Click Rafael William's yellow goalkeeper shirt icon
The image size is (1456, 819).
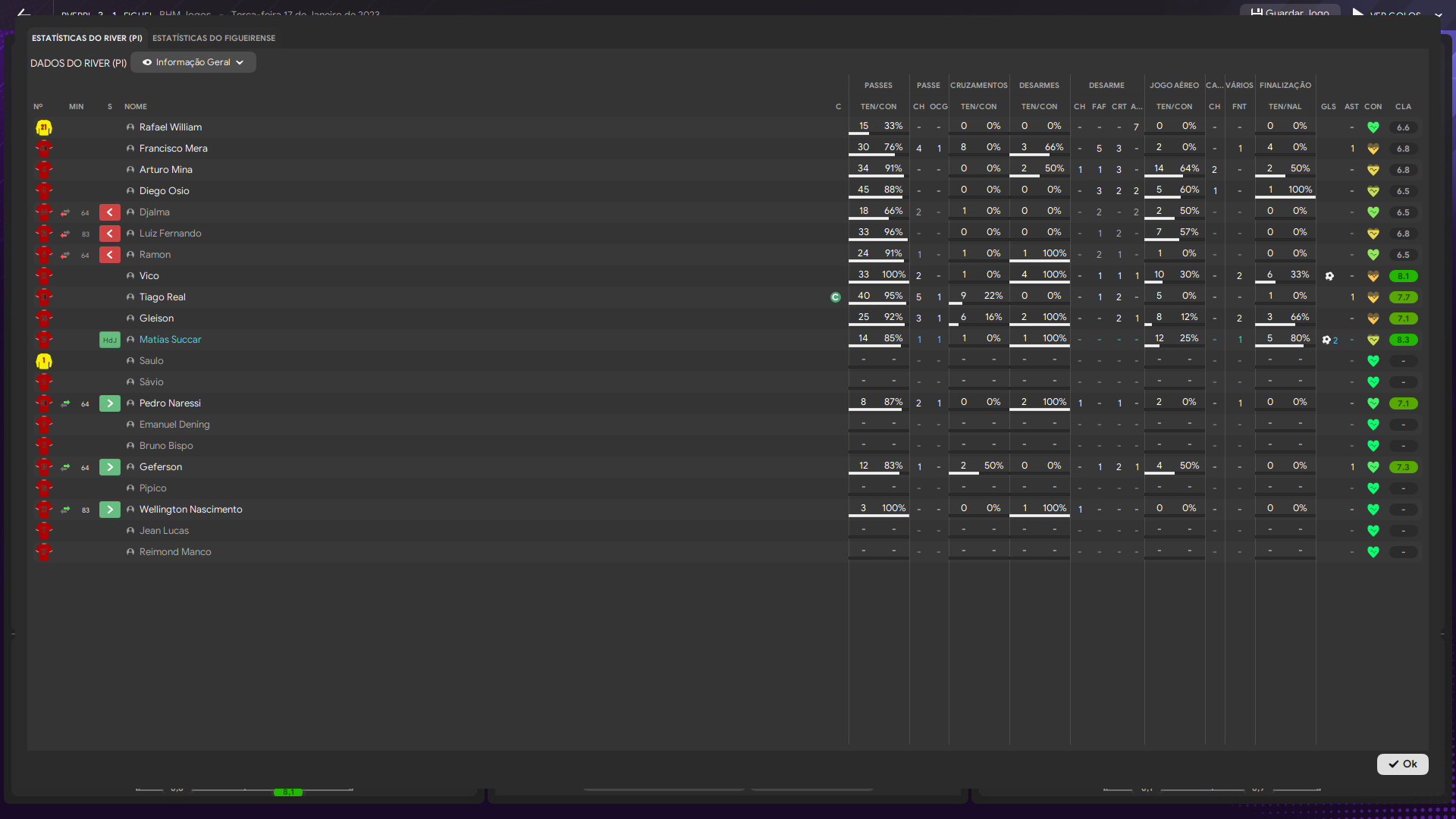pyautogui.click(x=44, y=127)
